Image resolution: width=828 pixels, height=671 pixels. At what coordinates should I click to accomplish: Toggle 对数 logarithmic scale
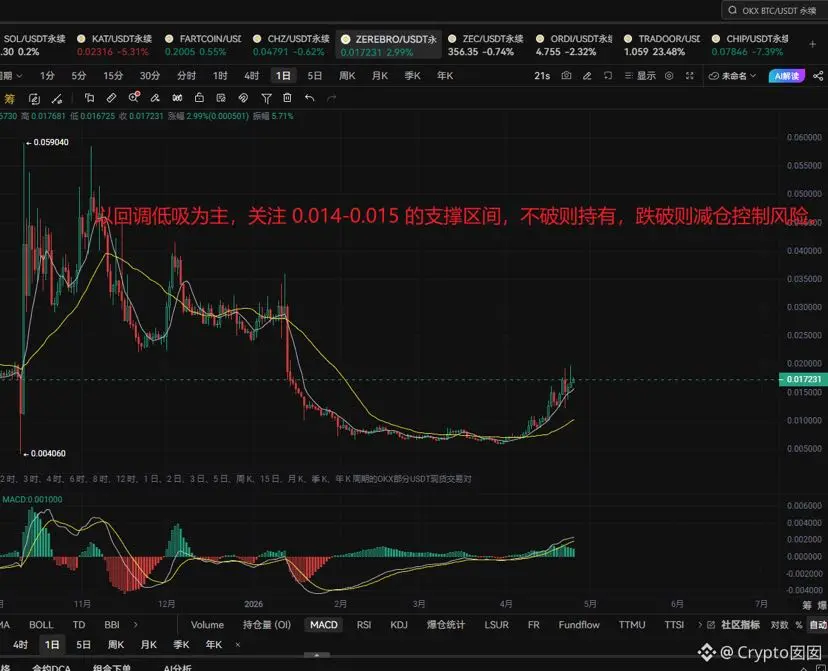779,625
